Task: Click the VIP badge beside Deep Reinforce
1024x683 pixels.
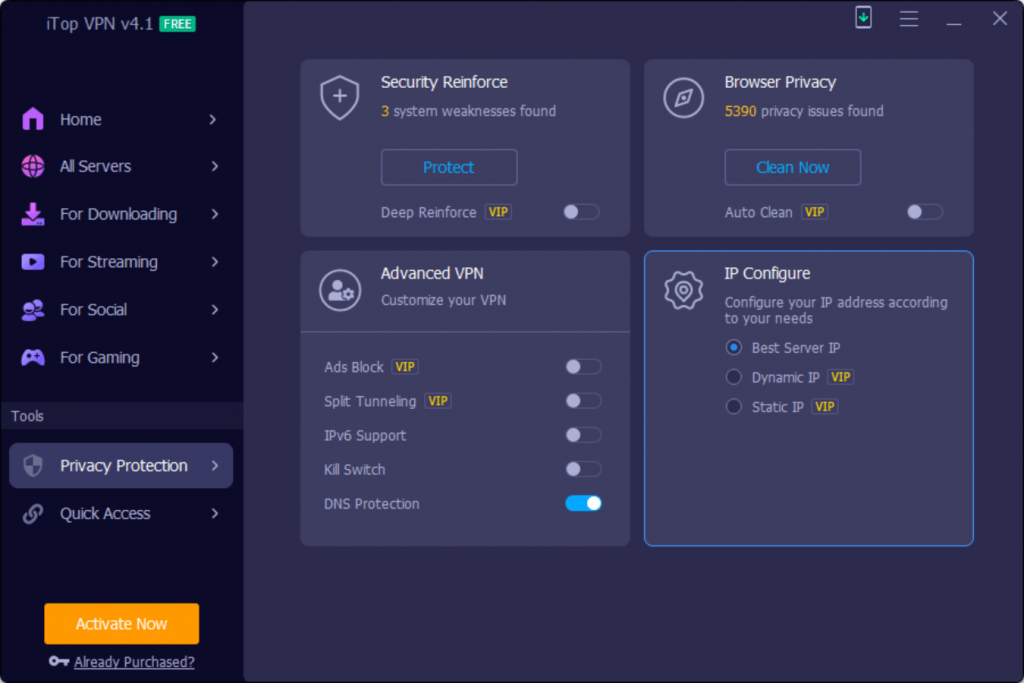Action: [x=498, y=212]
